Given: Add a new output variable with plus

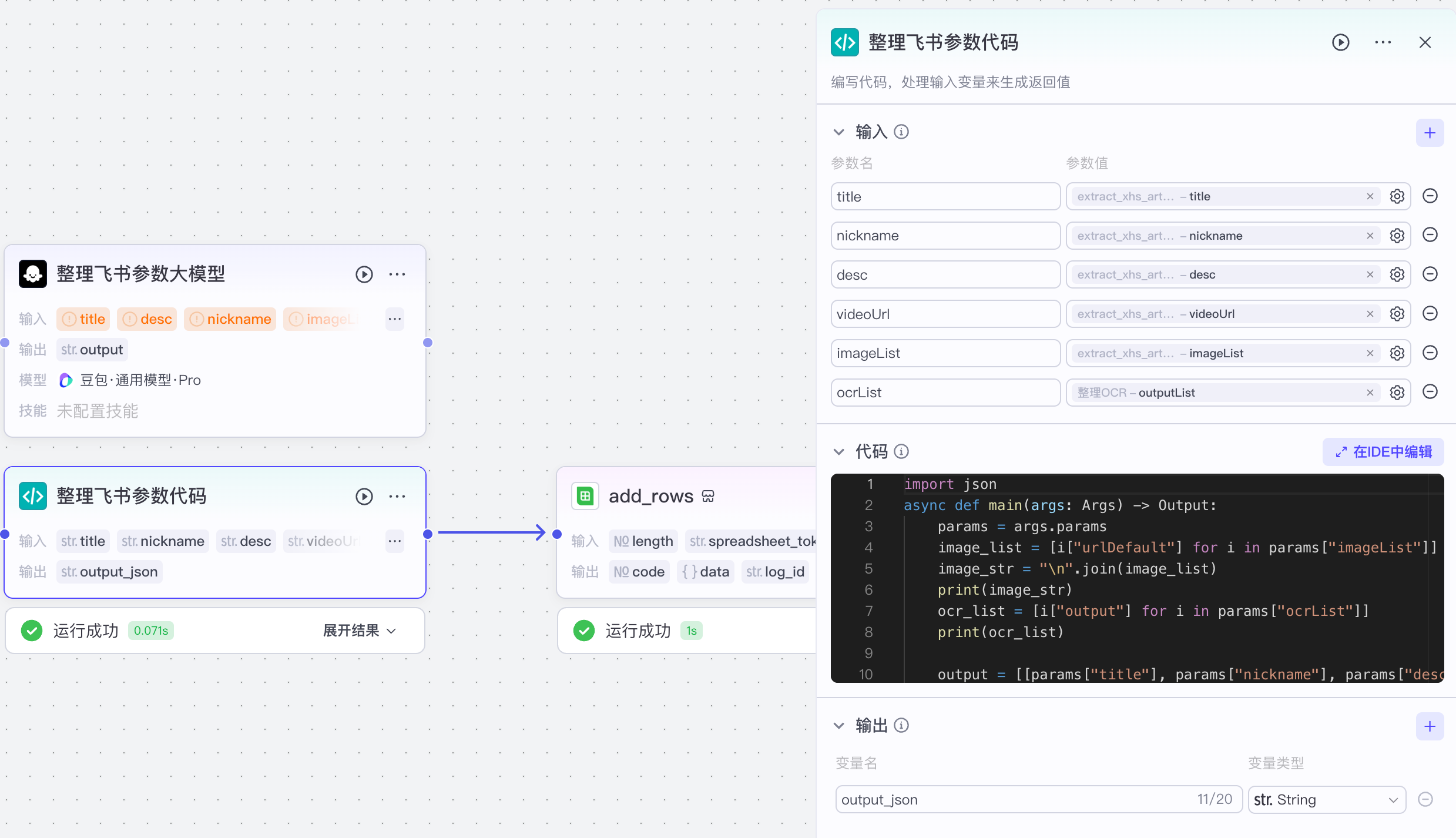Looking at the screenshot, I should click(1430, 726).
